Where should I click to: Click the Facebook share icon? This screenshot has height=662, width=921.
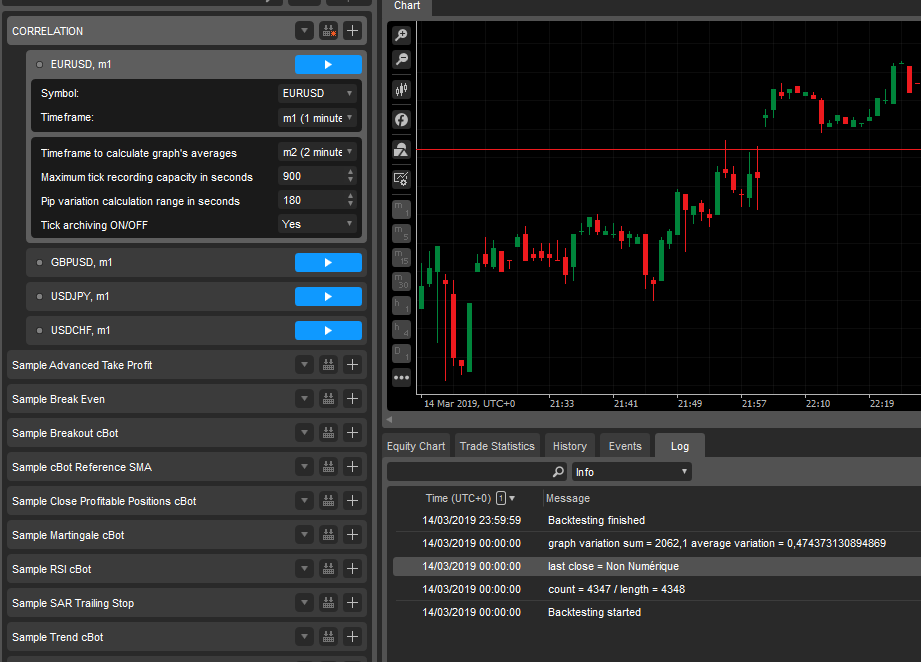401,120
